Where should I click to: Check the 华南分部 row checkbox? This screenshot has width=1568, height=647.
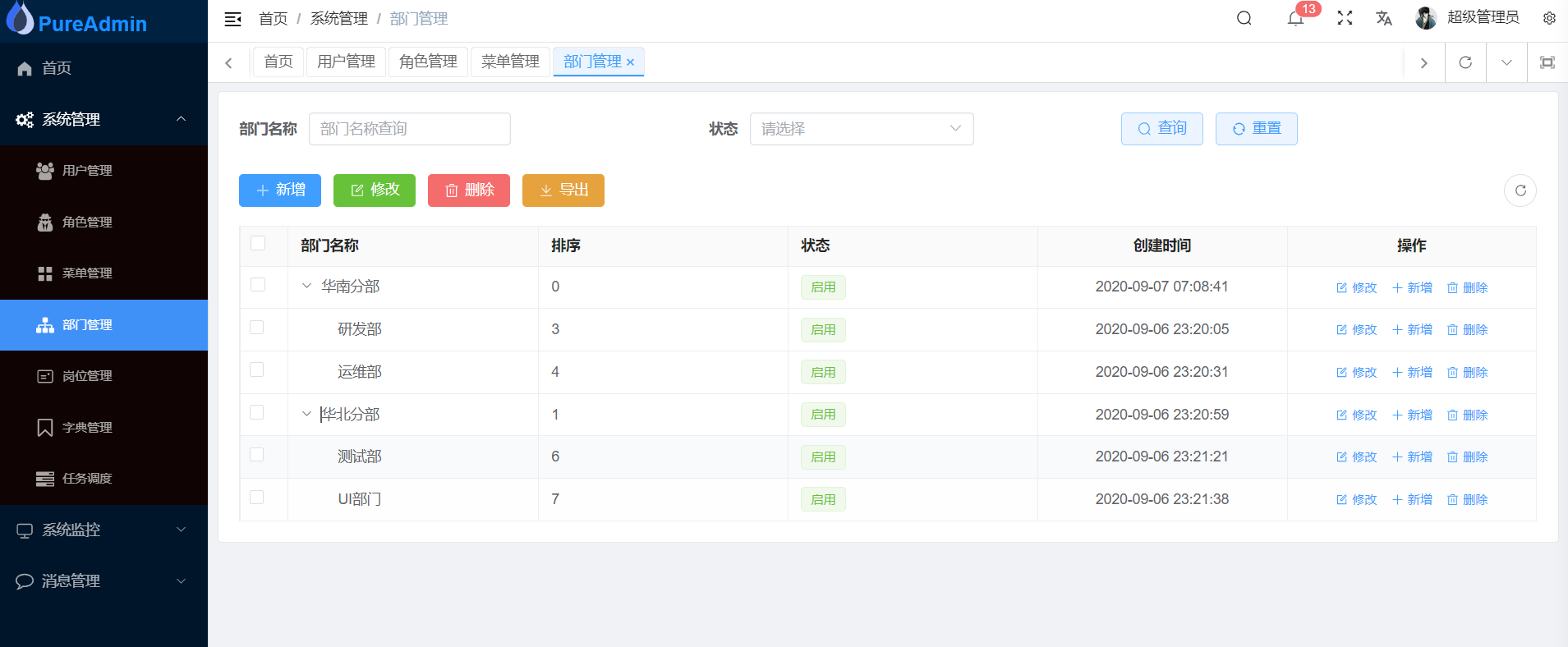click(258, 285)
